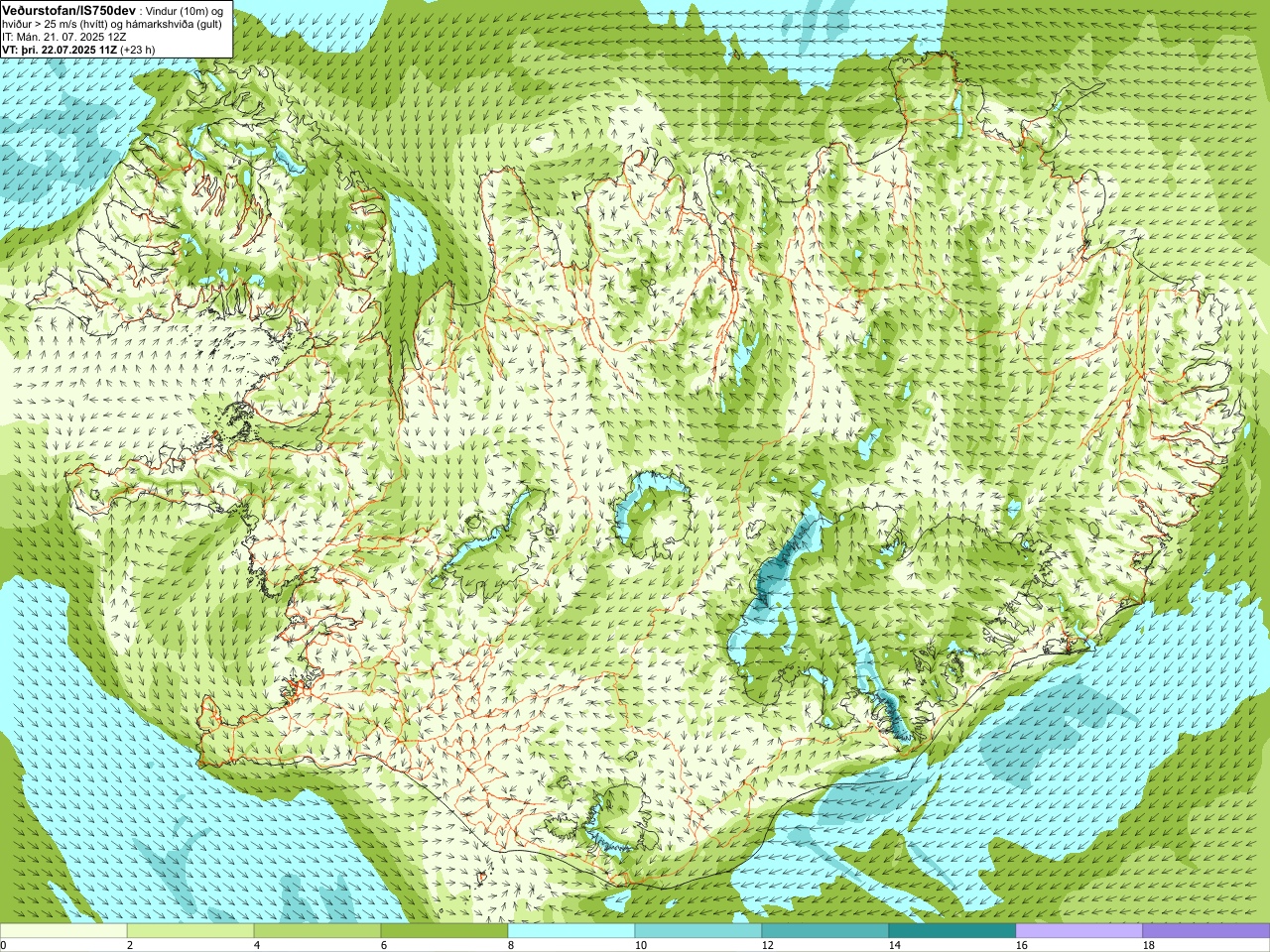This screenshot has height=952, width=1270.
Task: Click the initial time "IT: Mán. 21. 07. 2025 12Z"
Action: pos(63,36)
